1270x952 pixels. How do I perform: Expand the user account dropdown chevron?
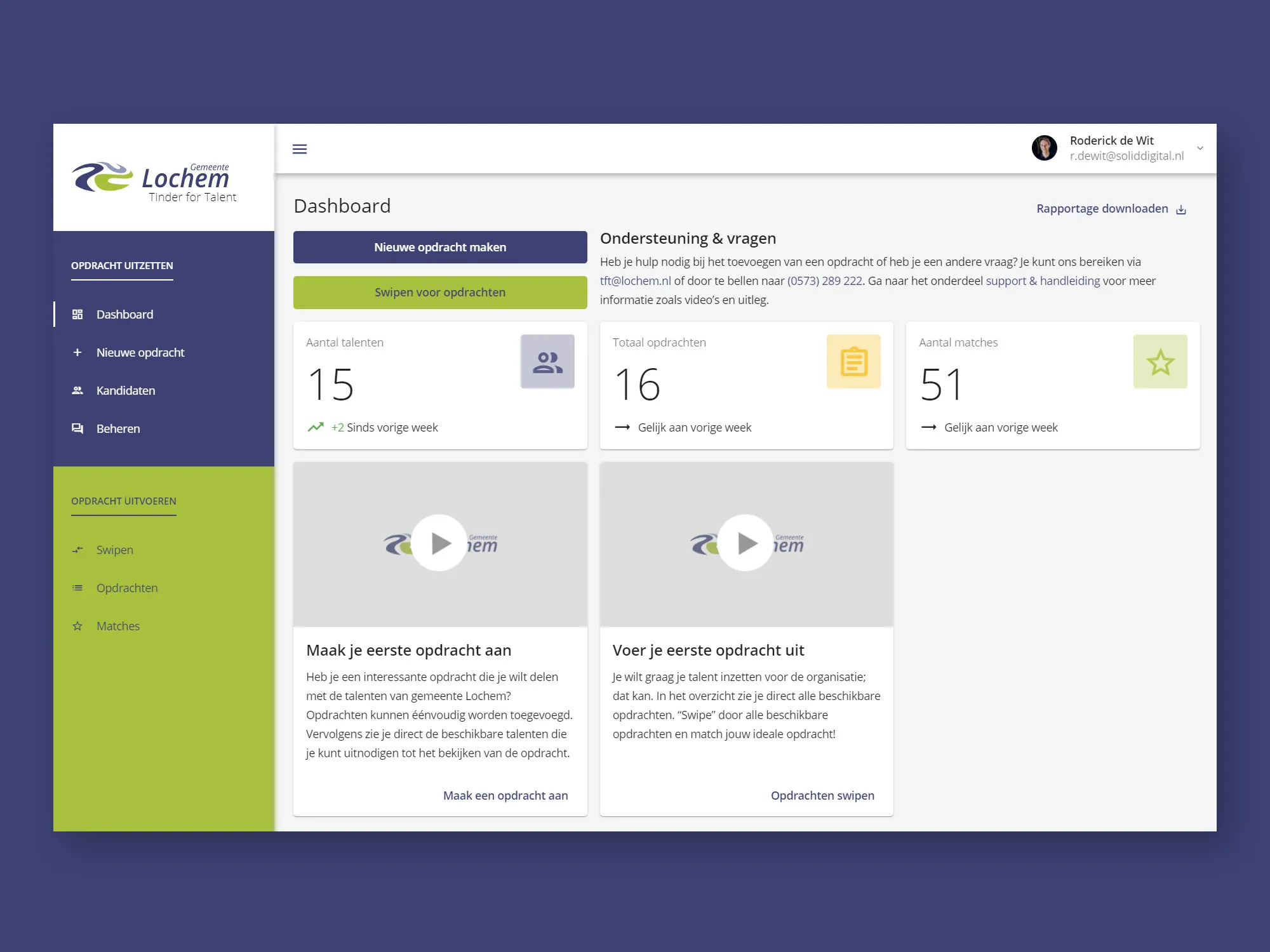(x=1200, y=149)
